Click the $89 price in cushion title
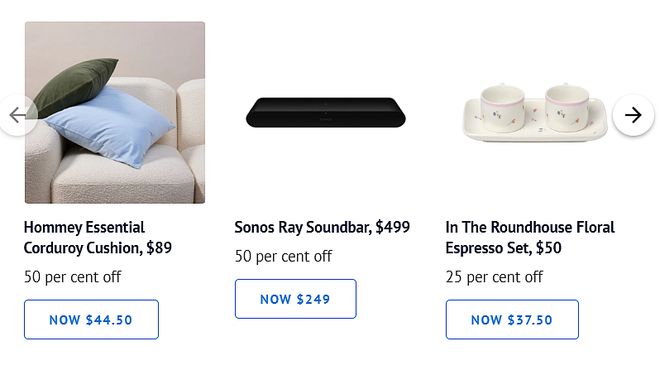This screenshot has height=370, width=660. (159, 248)
